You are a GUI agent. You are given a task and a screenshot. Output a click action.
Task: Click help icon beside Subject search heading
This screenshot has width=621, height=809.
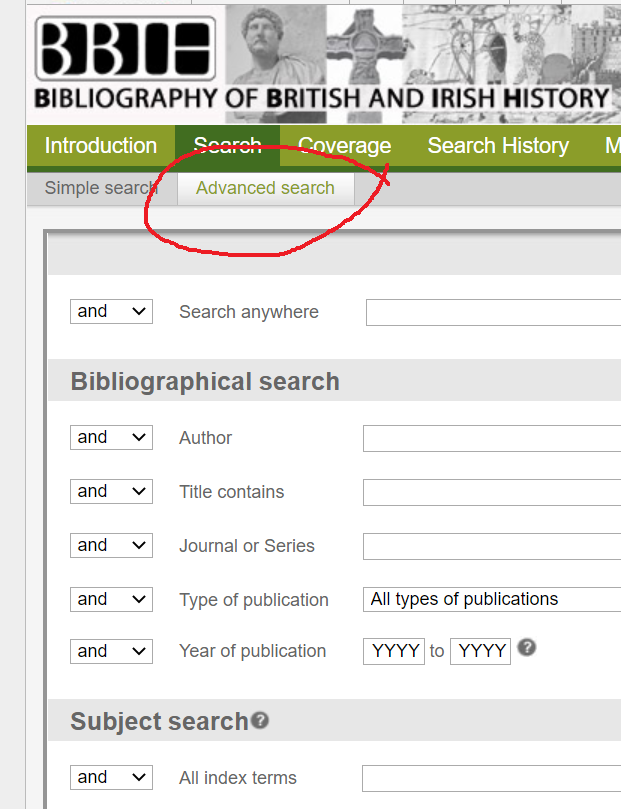coord(260,720)
